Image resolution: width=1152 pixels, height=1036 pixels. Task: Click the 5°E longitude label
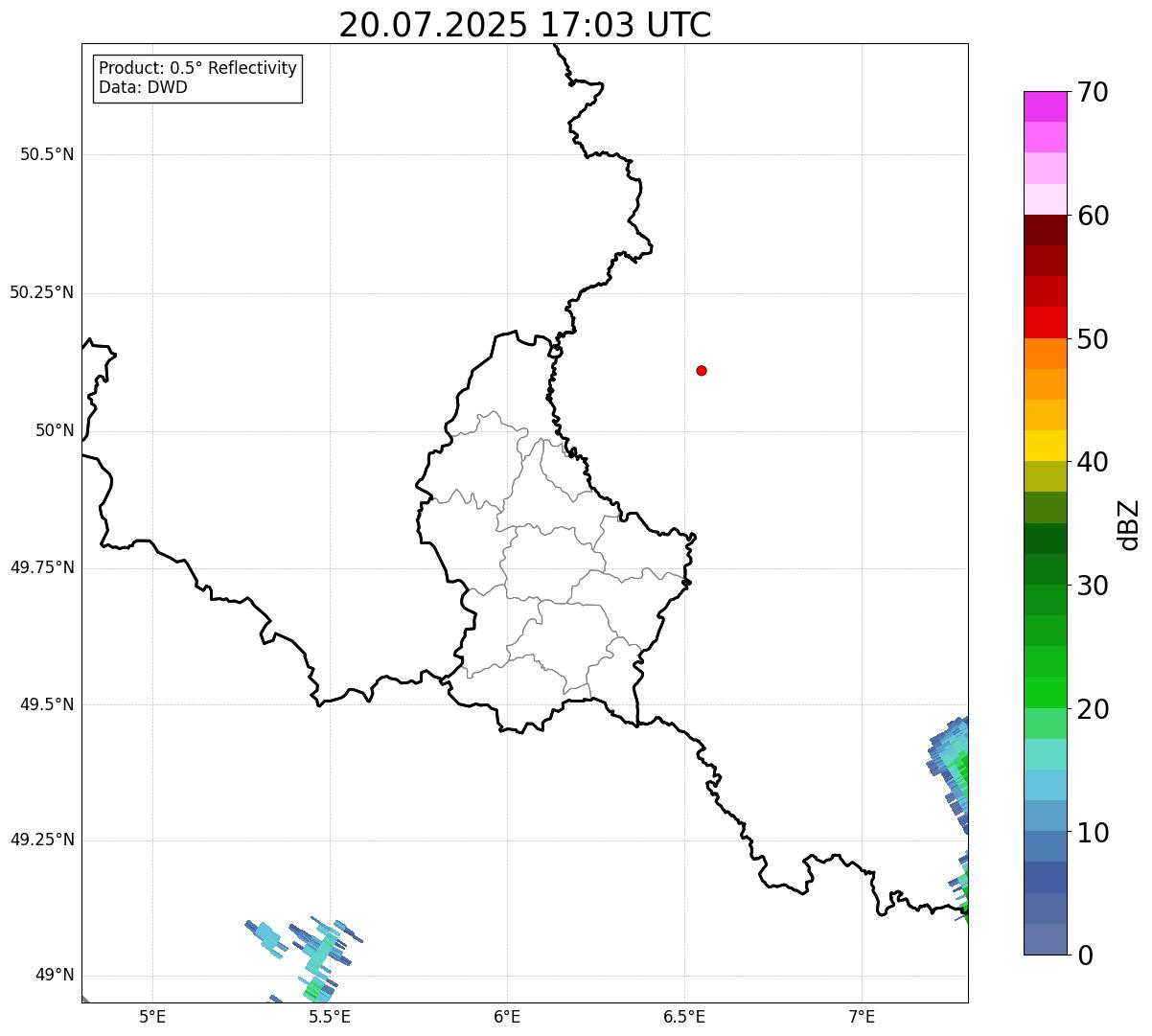coord(152,1016)
